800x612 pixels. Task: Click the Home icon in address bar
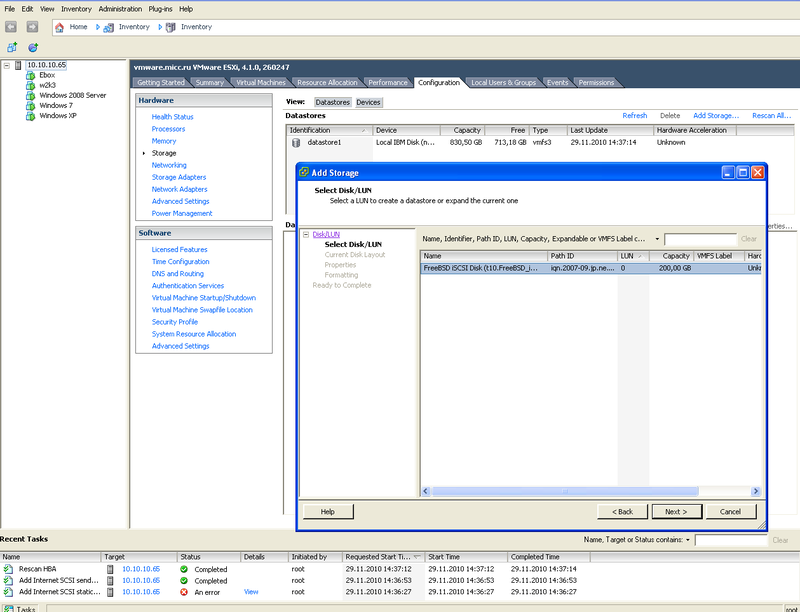(60, 27)
